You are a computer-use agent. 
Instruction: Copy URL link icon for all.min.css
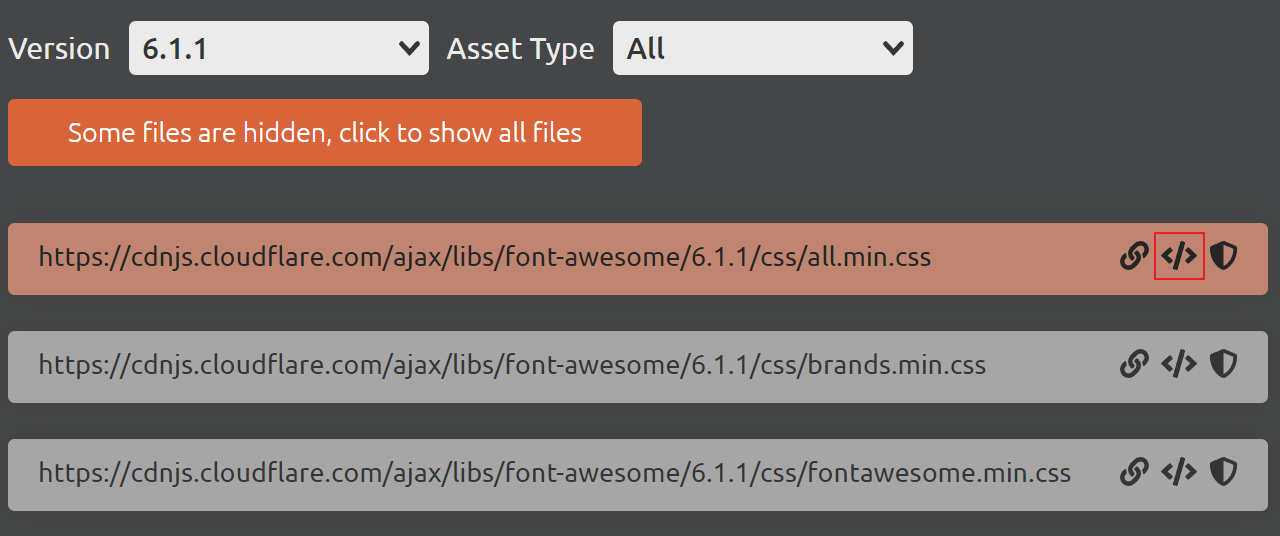point(1134,257)
